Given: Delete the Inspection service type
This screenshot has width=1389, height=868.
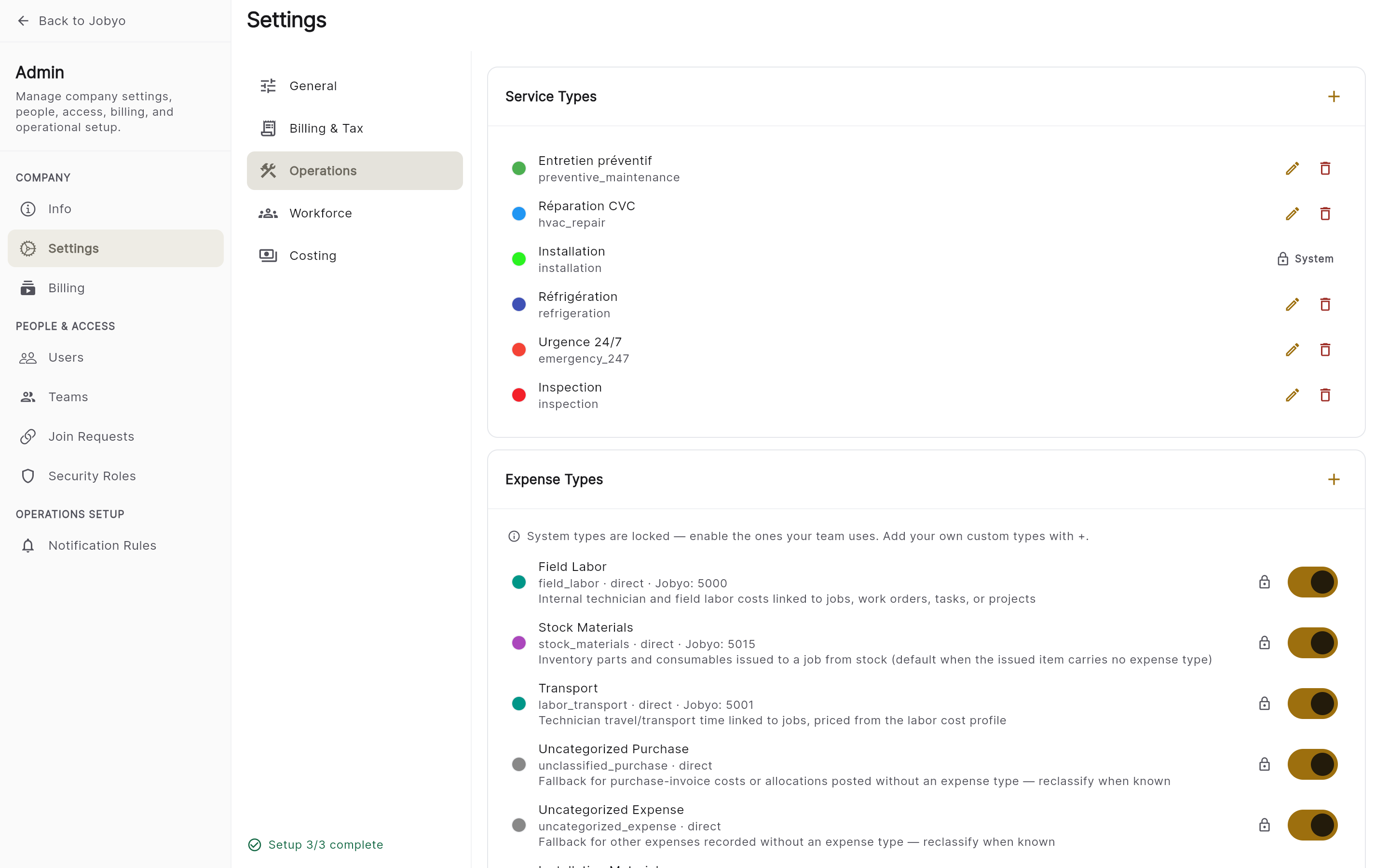Looking at the screenshot, I should pos(1325,395).
